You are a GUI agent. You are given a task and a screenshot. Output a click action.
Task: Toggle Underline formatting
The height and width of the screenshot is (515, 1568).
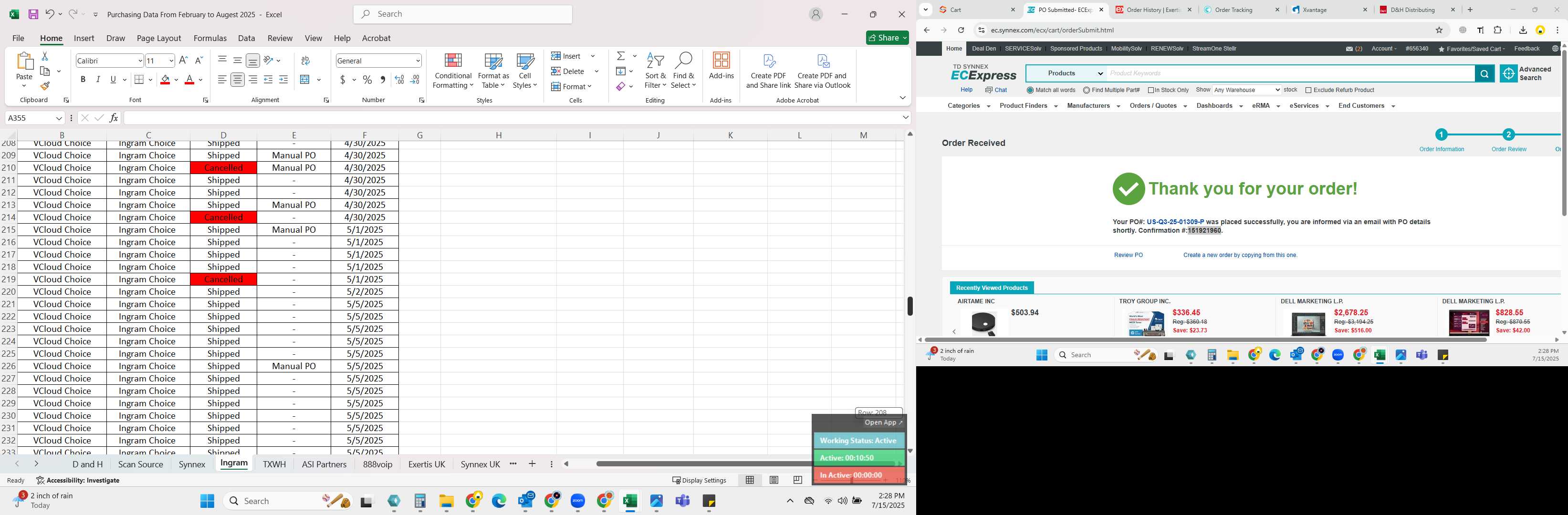[113, 80]
